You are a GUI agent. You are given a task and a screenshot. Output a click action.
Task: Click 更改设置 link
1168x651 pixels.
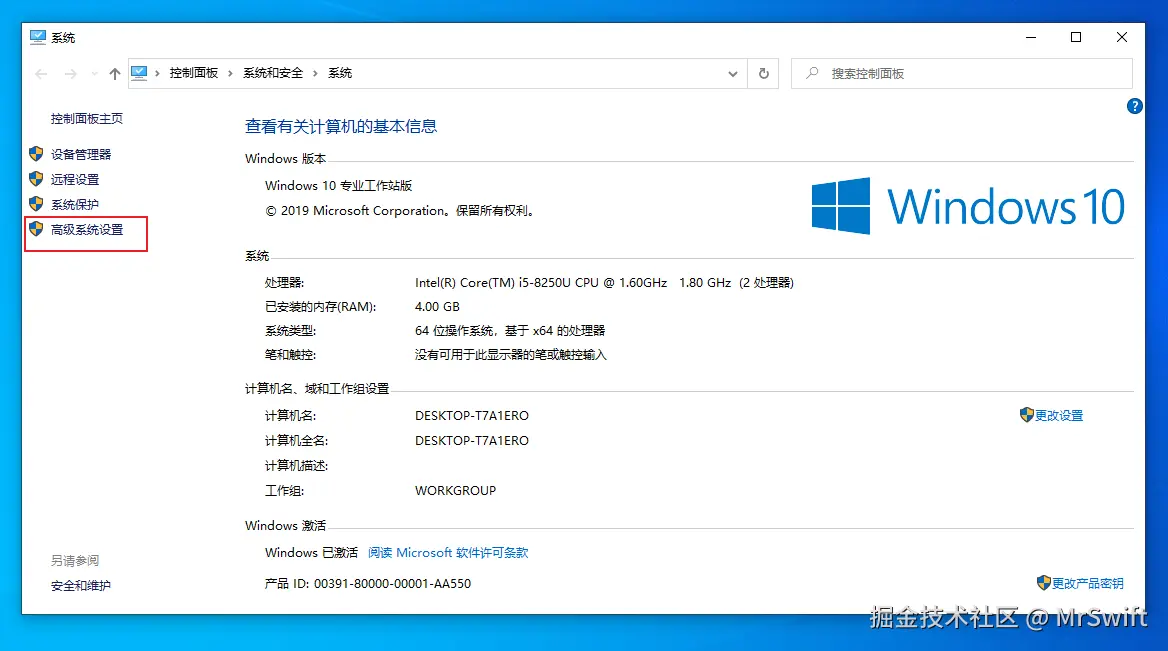tap(1058, 416)
